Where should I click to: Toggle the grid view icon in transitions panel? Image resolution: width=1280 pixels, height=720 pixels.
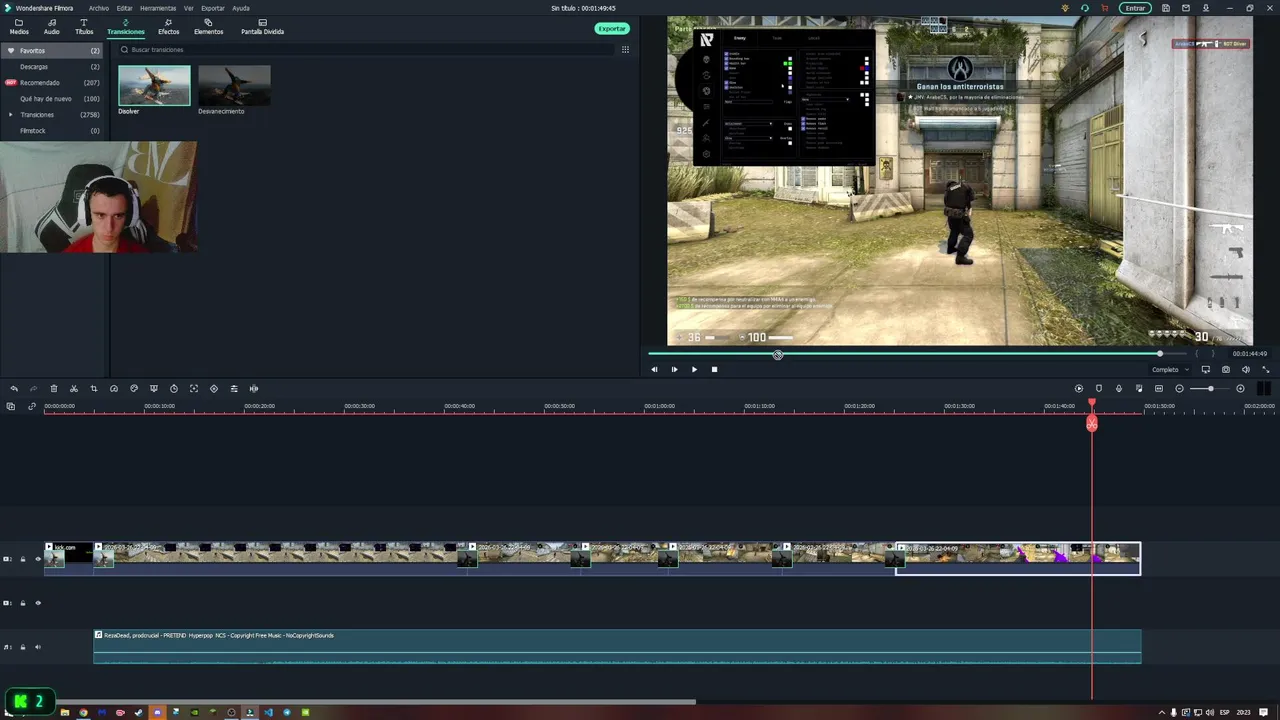626,50
